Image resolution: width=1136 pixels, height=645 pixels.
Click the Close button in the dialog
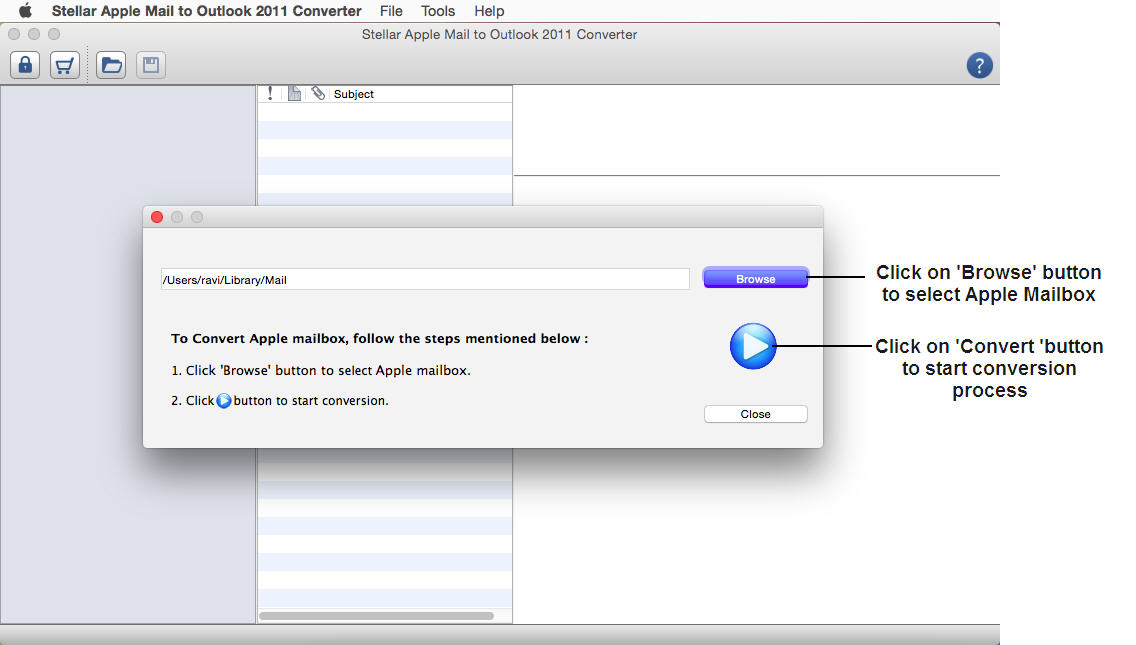[x=756, y=414]
